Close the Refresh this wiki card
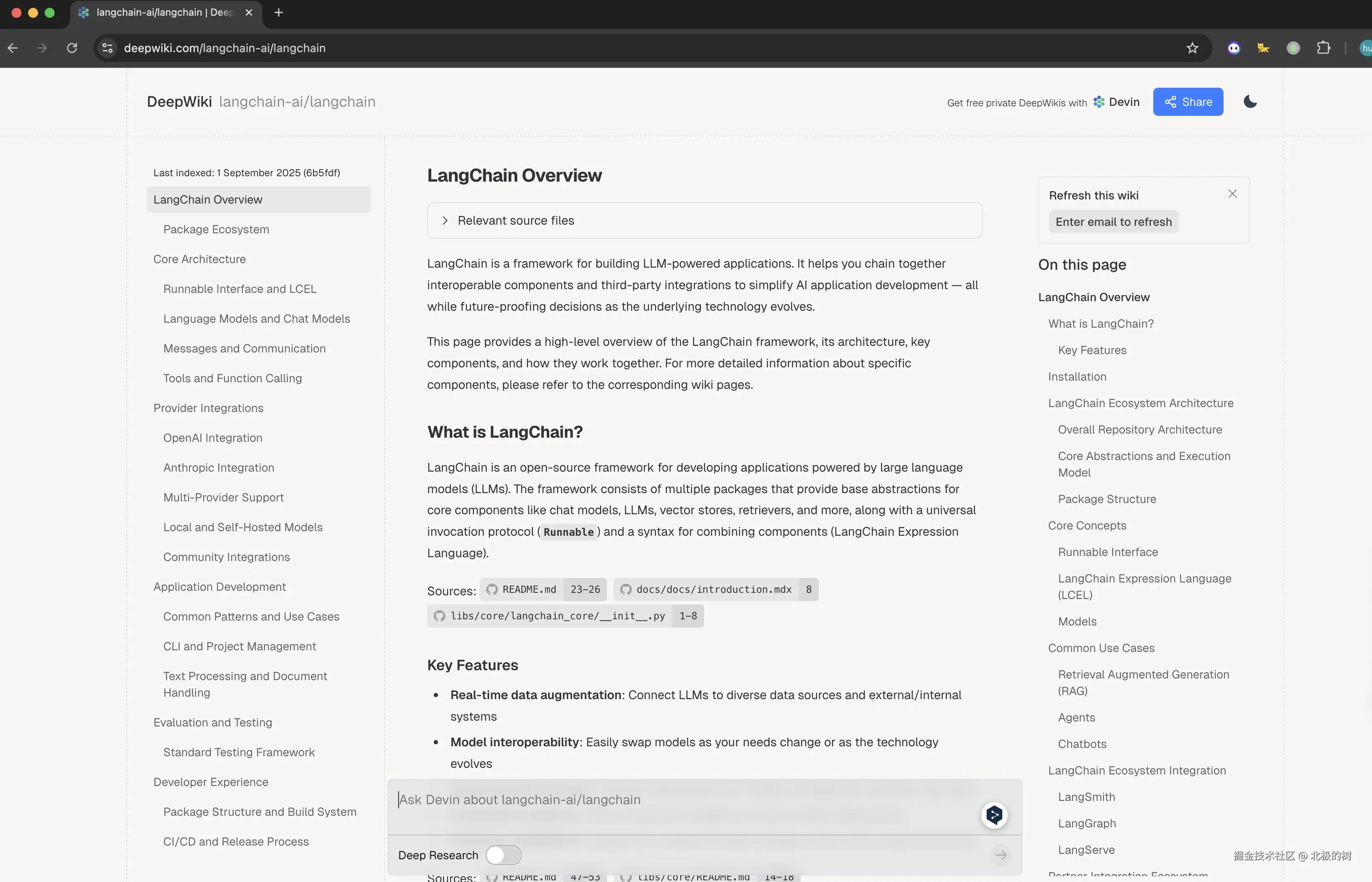 click(x=1232, y=194)
